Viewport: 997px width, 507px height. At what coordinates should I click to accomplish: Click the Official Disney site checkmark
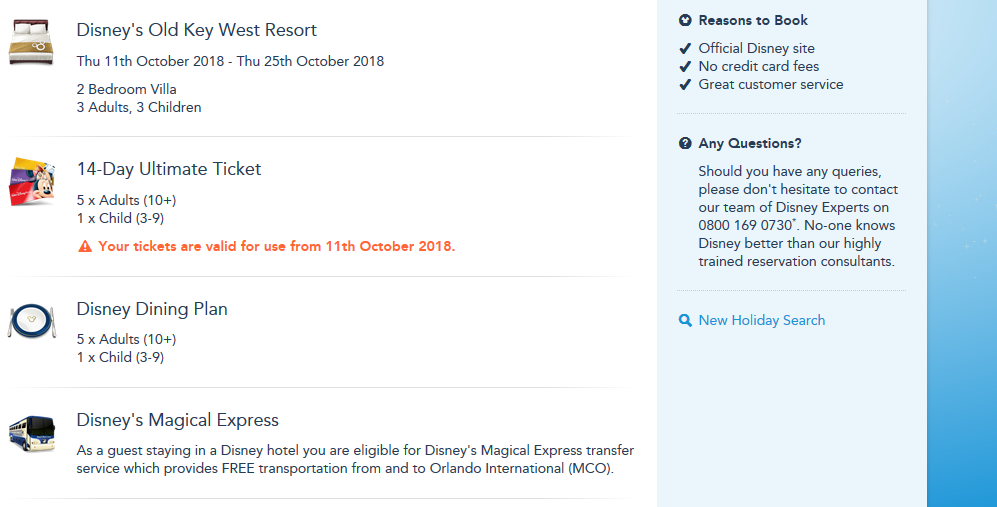(x=685, y=49)
